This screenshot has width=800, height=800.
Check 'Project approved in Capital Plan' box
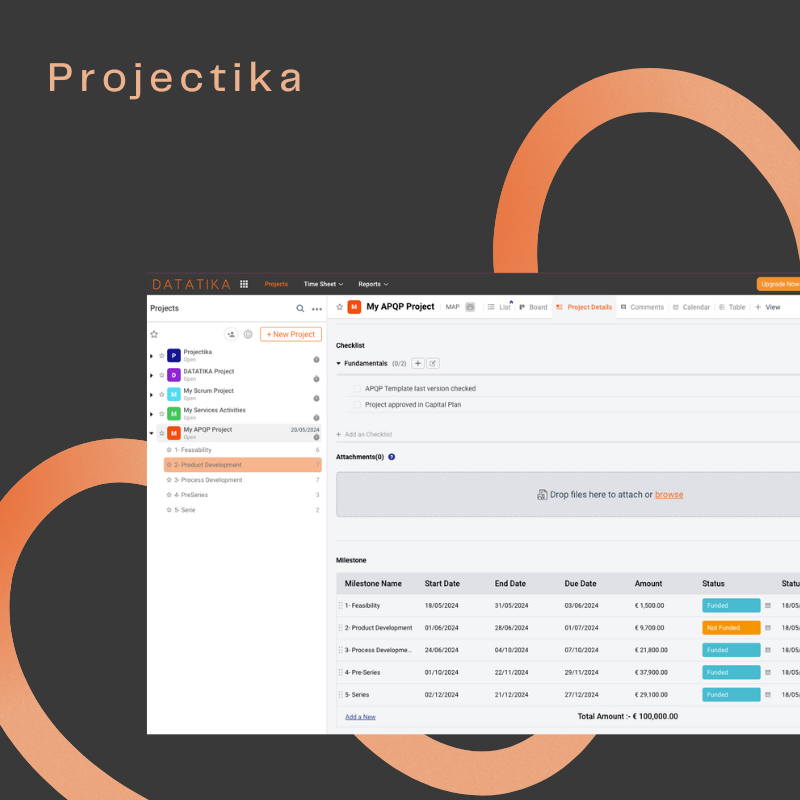coord(357,405)
